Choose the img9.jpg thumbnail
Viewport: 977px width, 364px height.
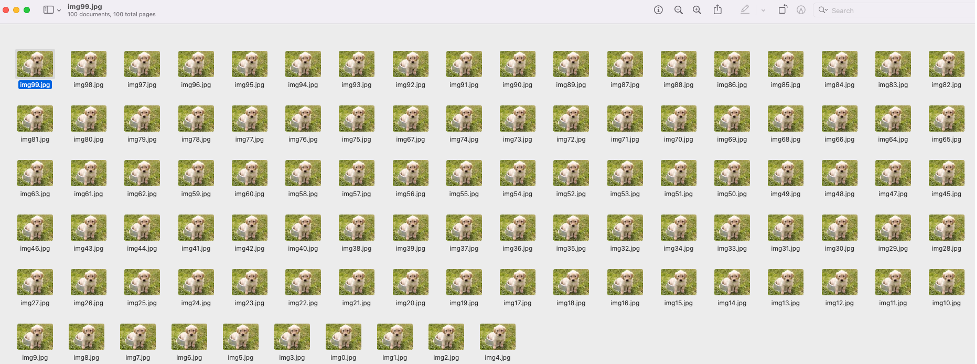[35, 337]
